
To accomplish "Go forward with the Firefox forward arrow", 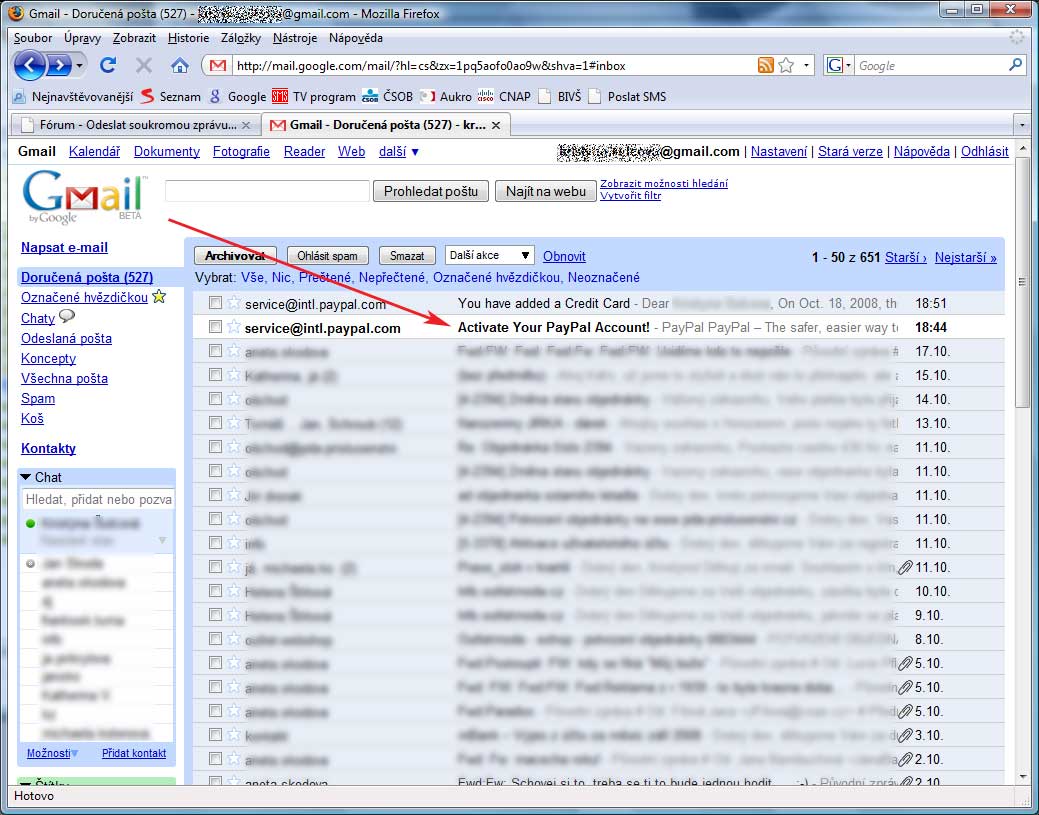I will [58, 65].
